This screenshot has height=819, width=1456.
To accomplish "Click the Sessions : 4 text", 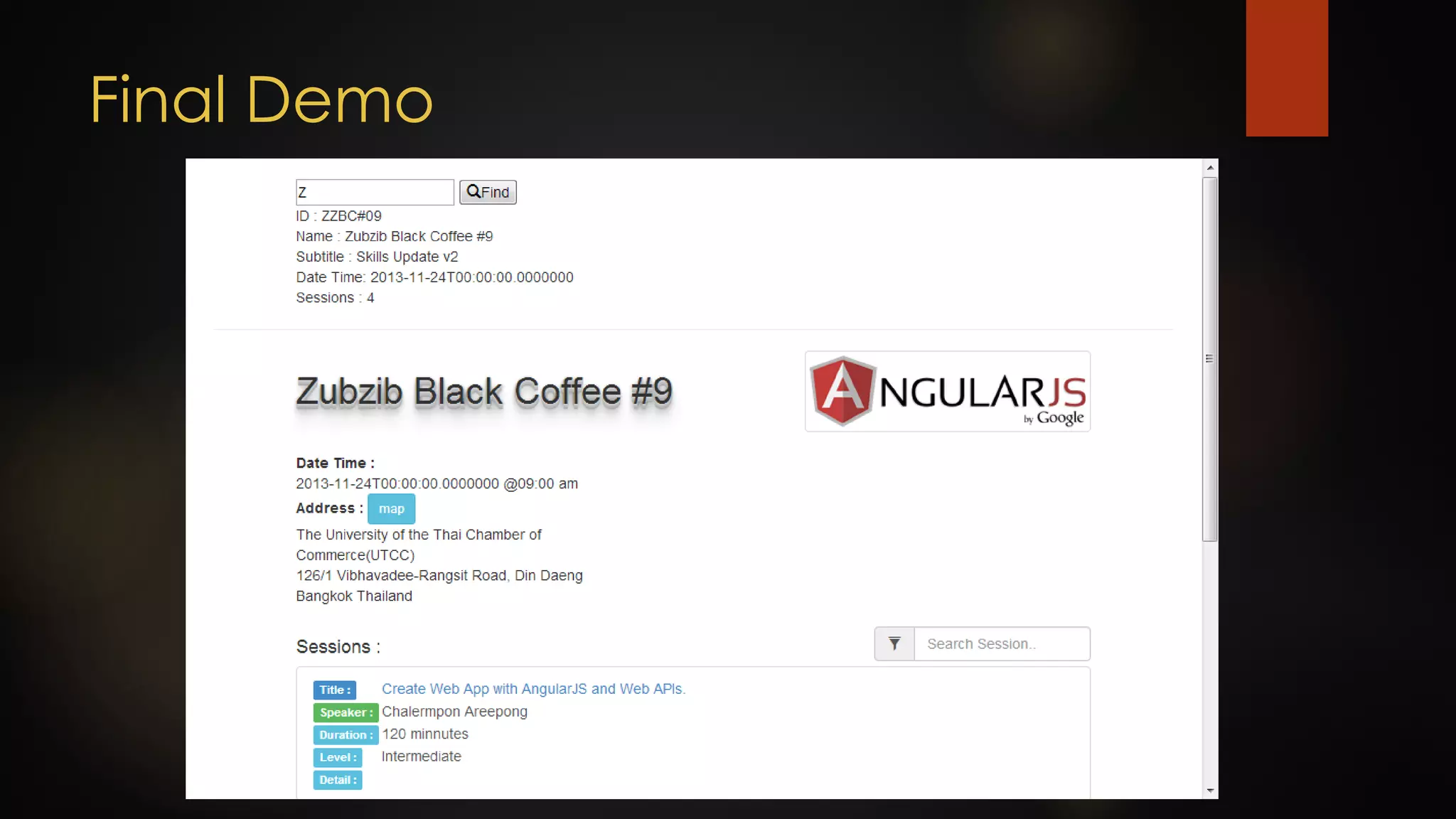I will click(x=335, y=298).
